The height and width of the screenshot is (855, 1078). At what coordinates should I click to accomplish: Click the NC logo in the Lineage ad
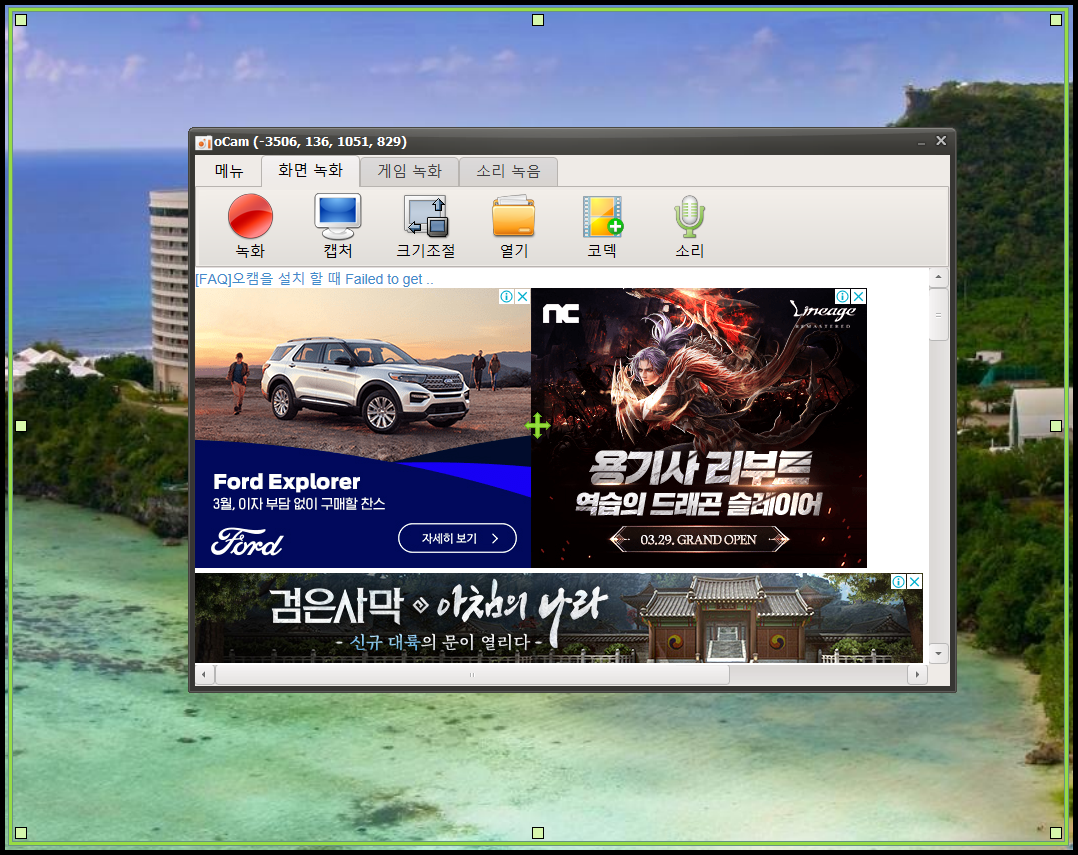(561, 313)
